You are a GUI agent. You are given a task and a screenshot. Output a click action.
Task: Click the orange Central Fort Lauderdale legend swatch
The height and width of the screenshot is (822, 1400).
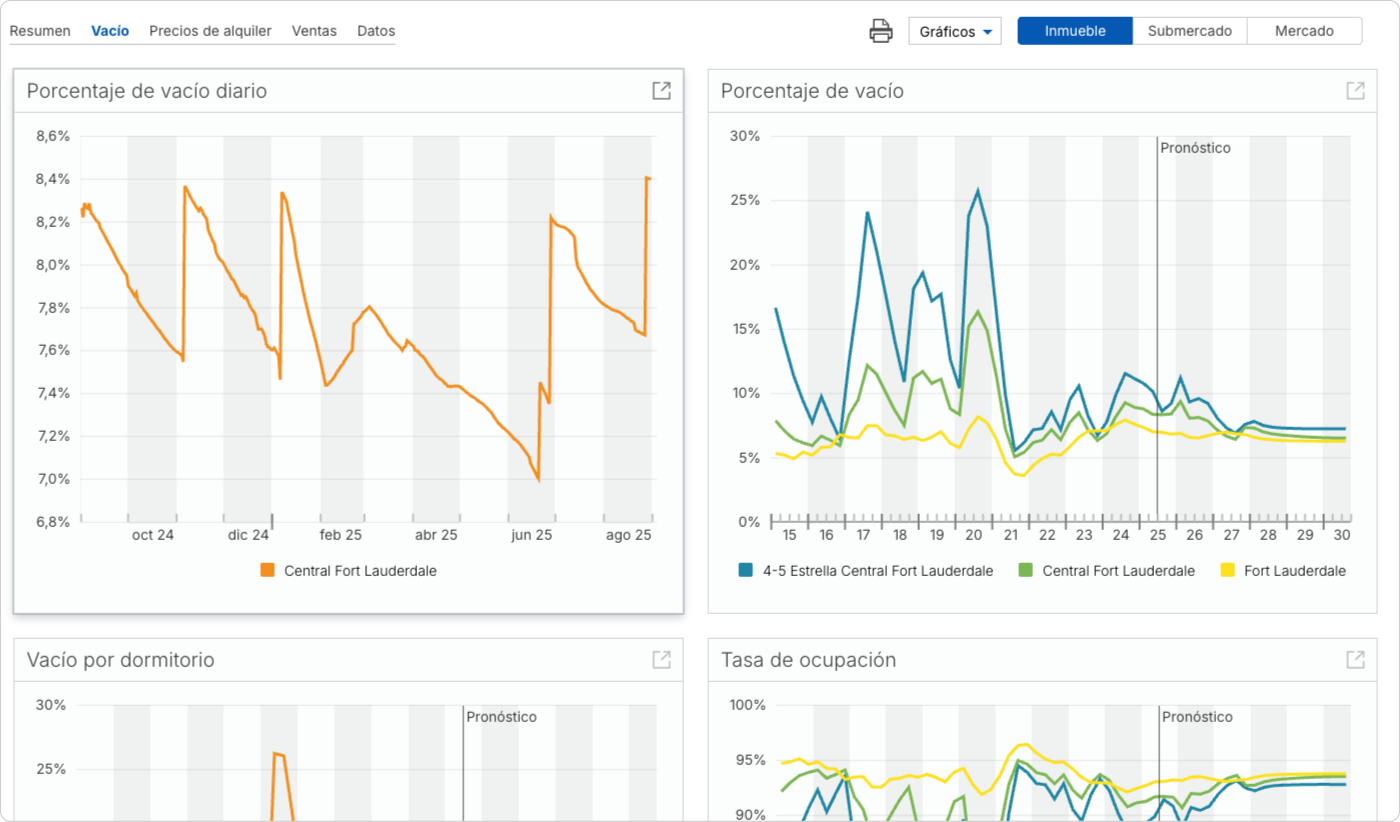(x=267, y=571)
